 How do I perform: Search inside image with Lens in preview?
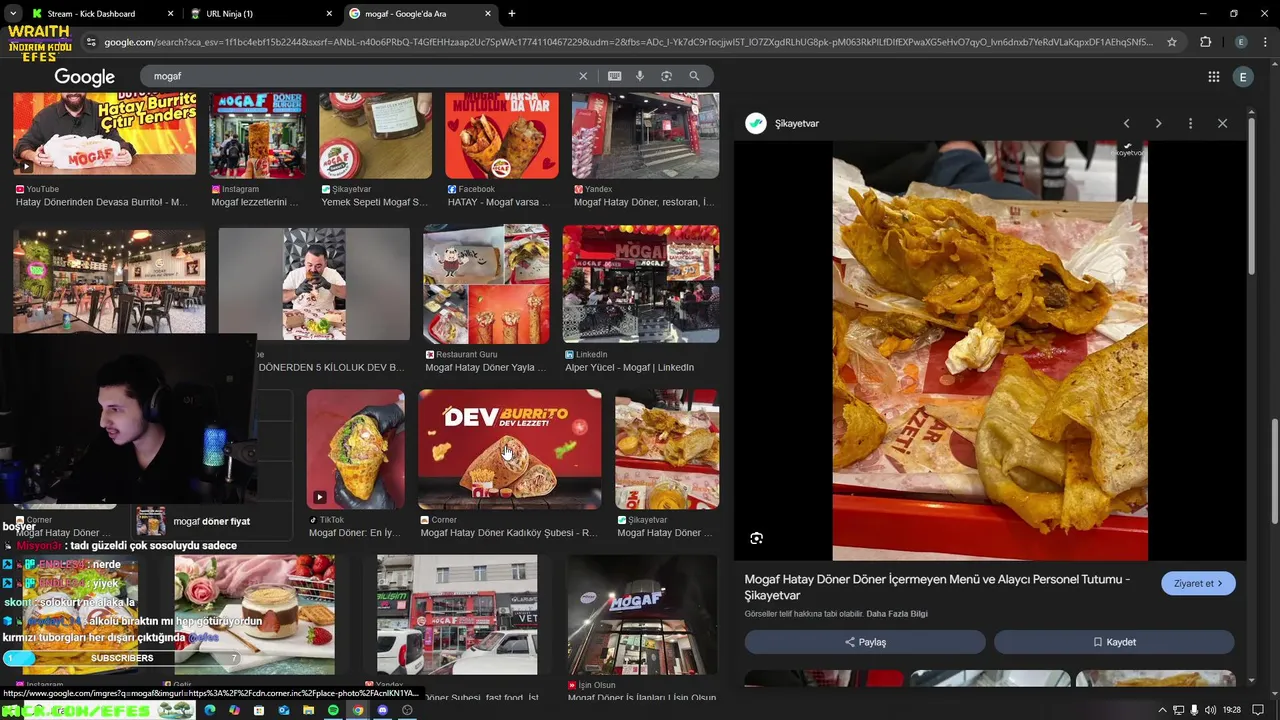coord(756,538)
